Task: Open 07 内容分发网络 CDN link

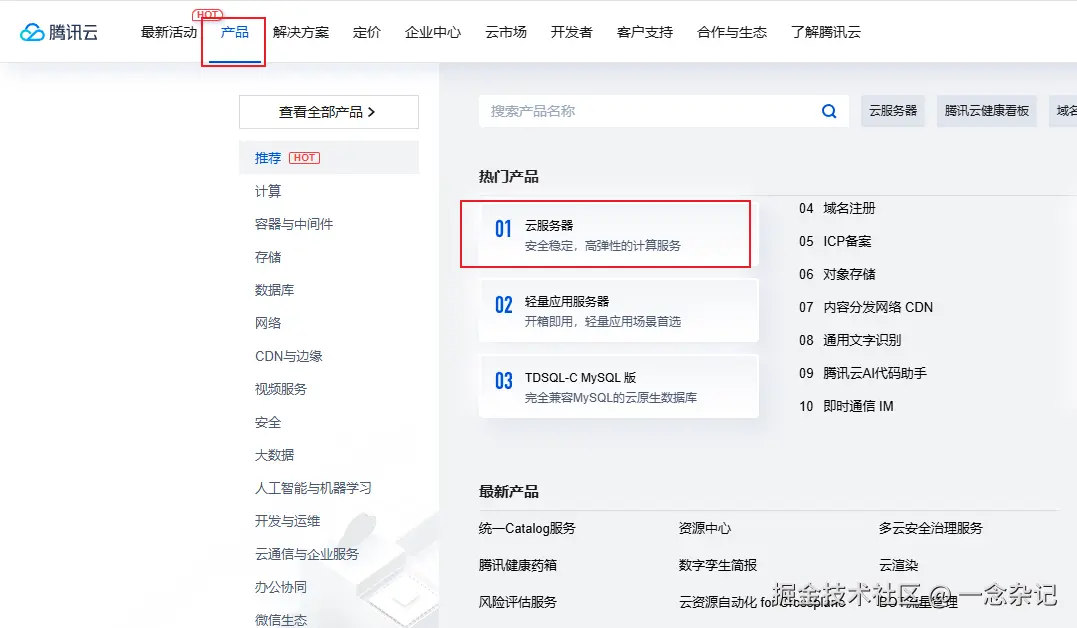Action: tap(866, 307)
